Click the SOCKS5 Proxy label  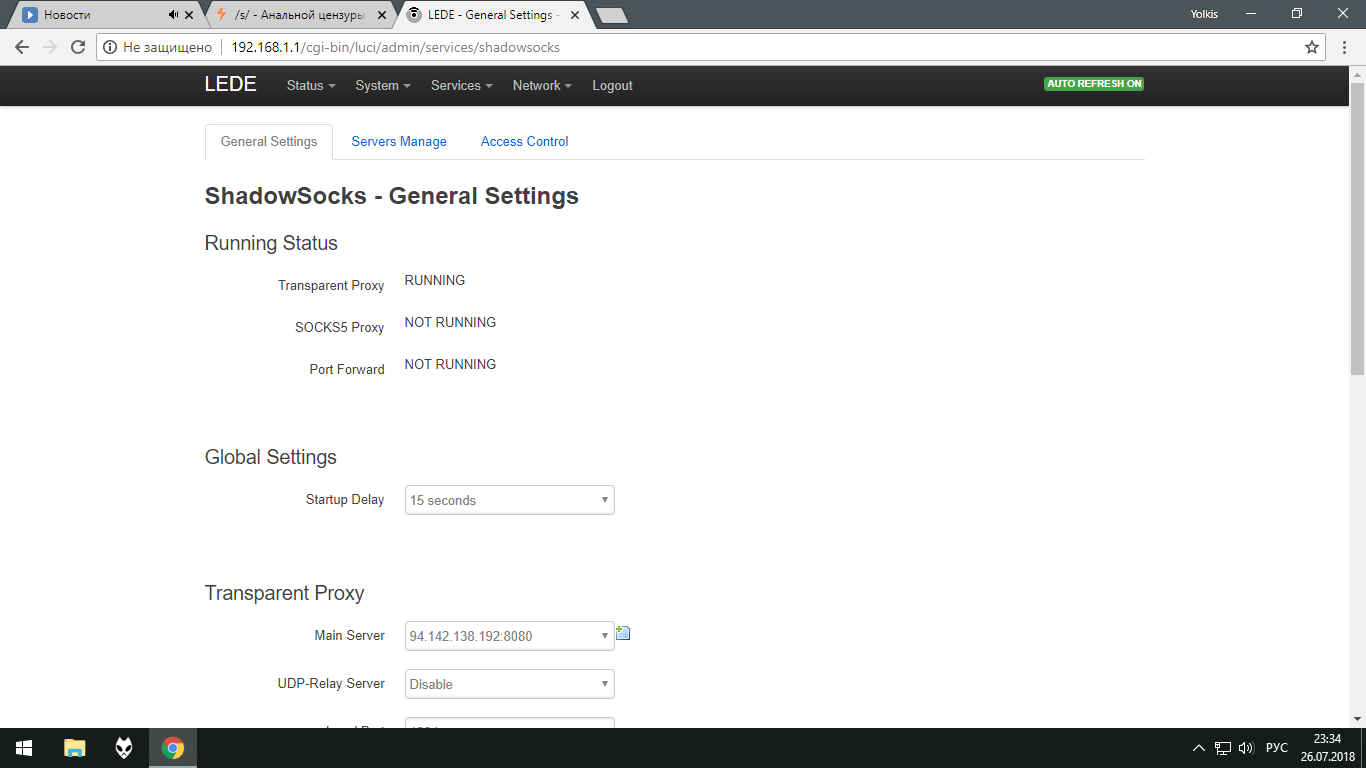coord(339,327)
